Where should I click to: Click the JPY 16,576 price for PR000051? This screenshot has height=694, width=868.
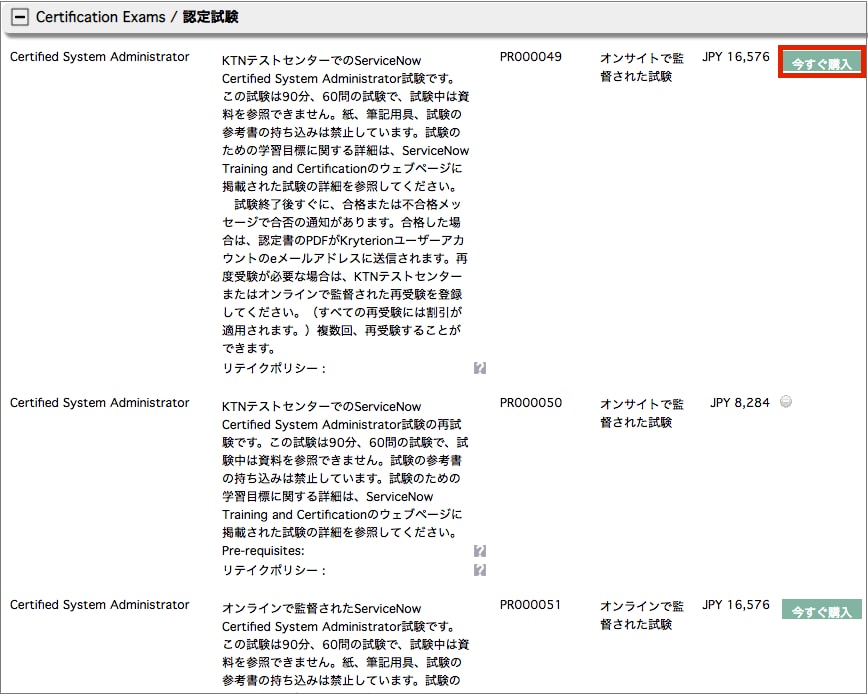[x=736, y=605]
